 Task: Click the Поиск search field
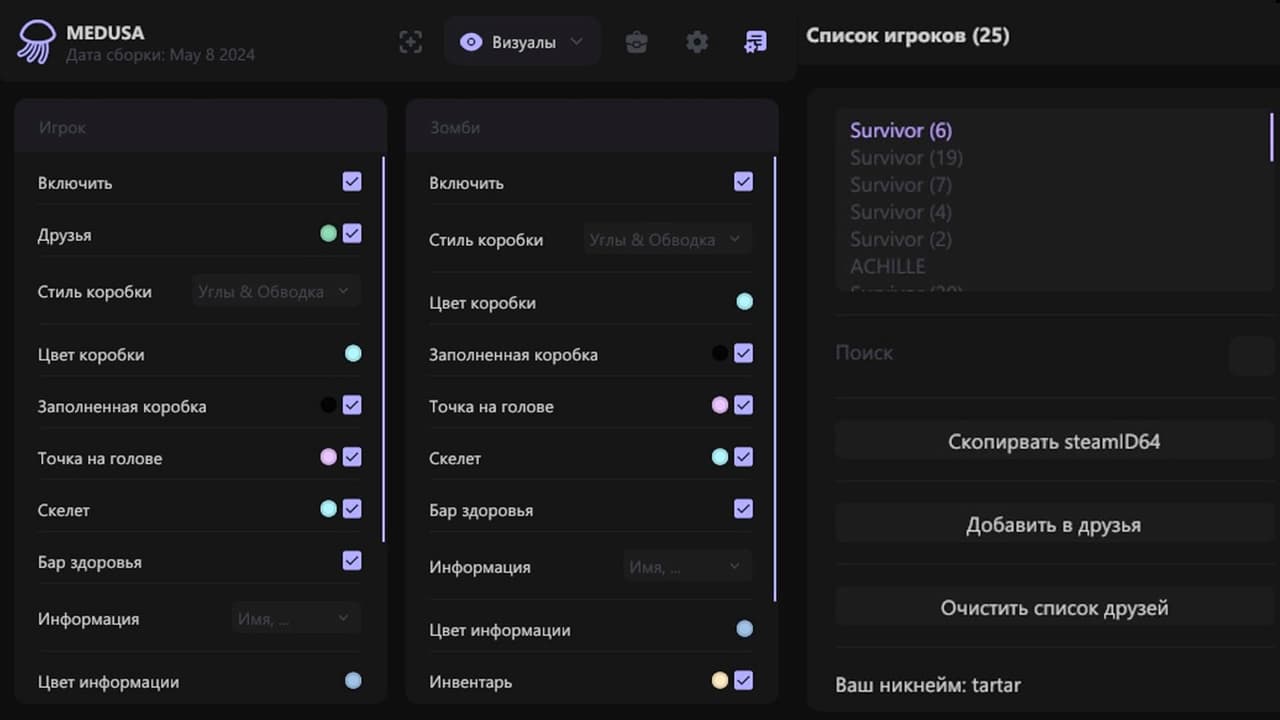point(1054,354)
